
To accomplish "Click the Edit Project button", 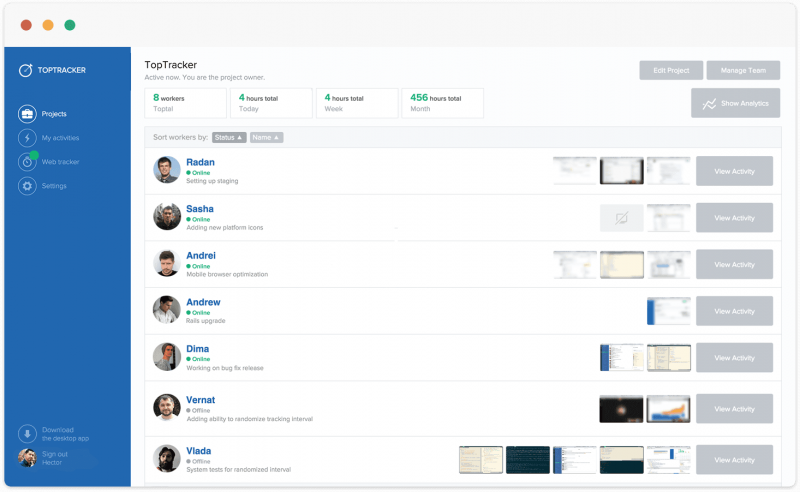I will pos(671,70).
